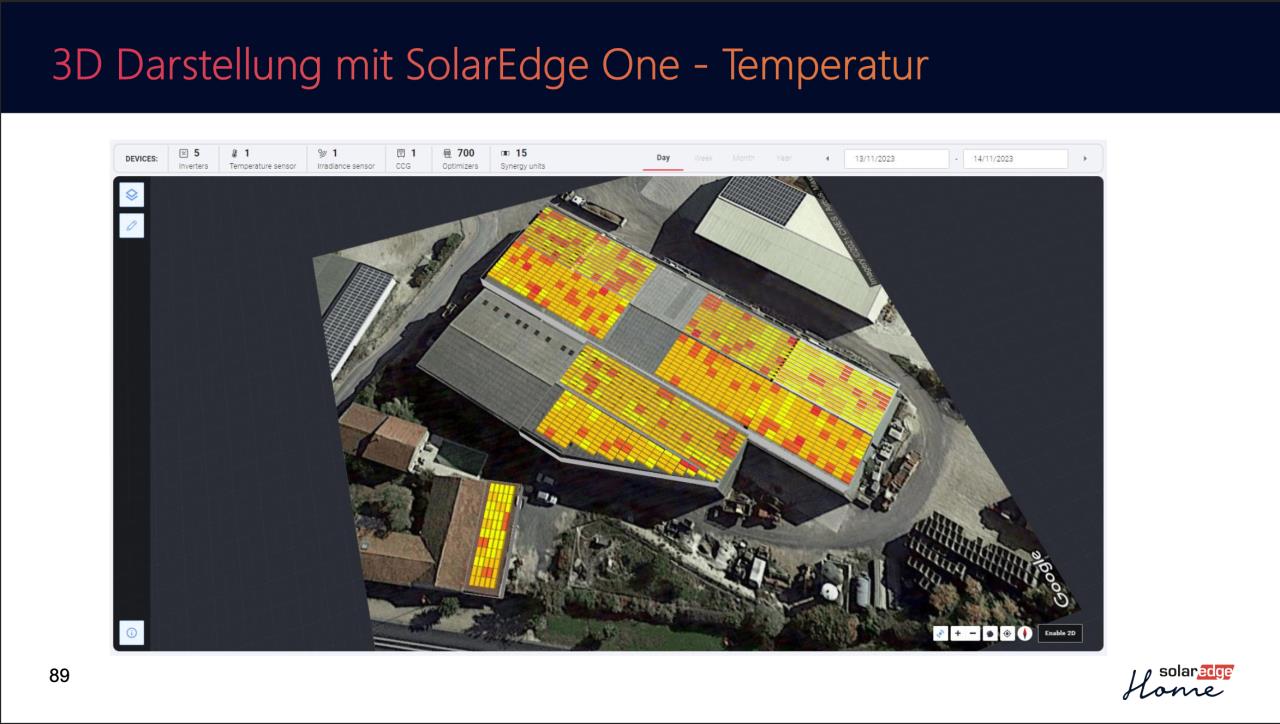Select the Inverters device icon

(x=184, y=153)
